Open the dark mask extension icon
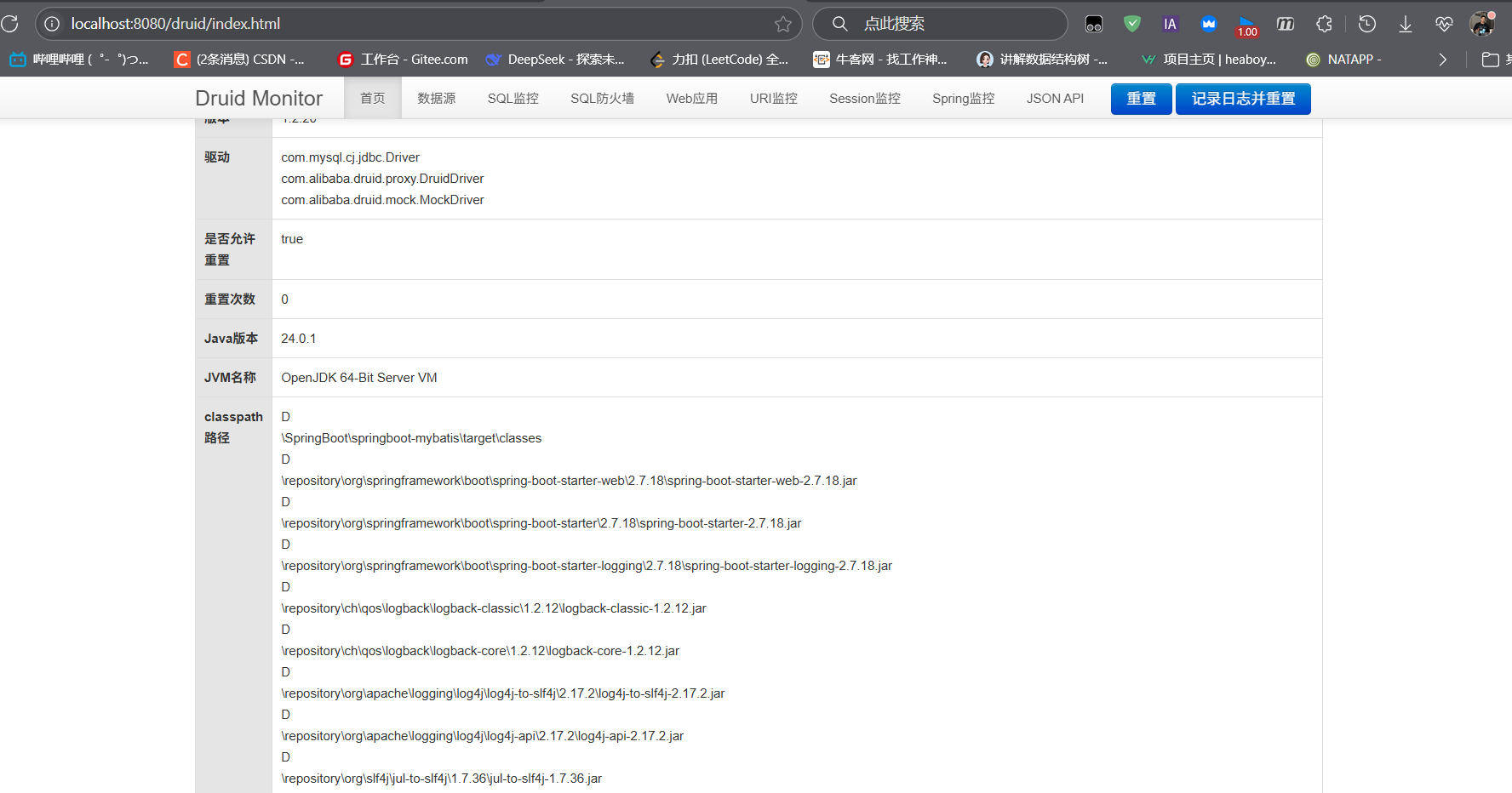The width and height of the screenshot is (1512, 793). pyautogui.click(x=1094, y=24)
